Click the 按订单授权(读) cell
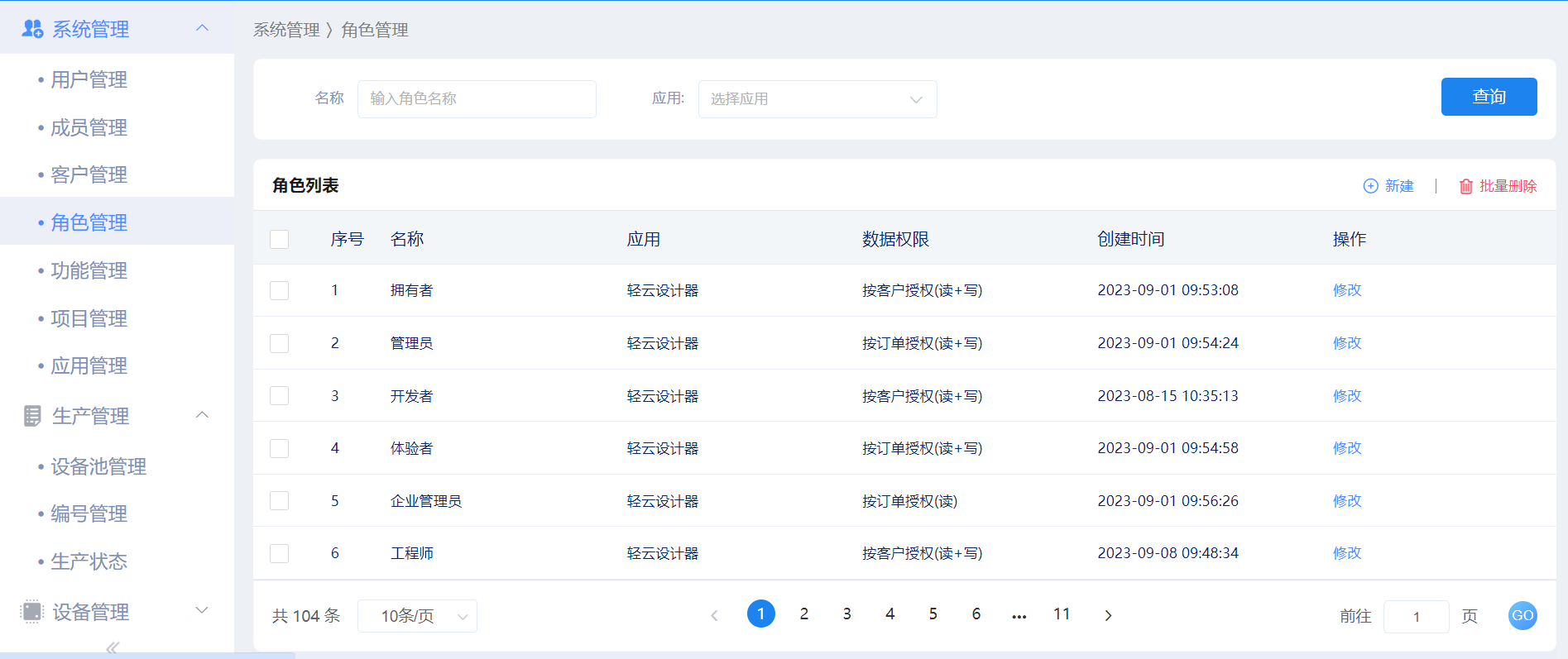 click(910, 501)
